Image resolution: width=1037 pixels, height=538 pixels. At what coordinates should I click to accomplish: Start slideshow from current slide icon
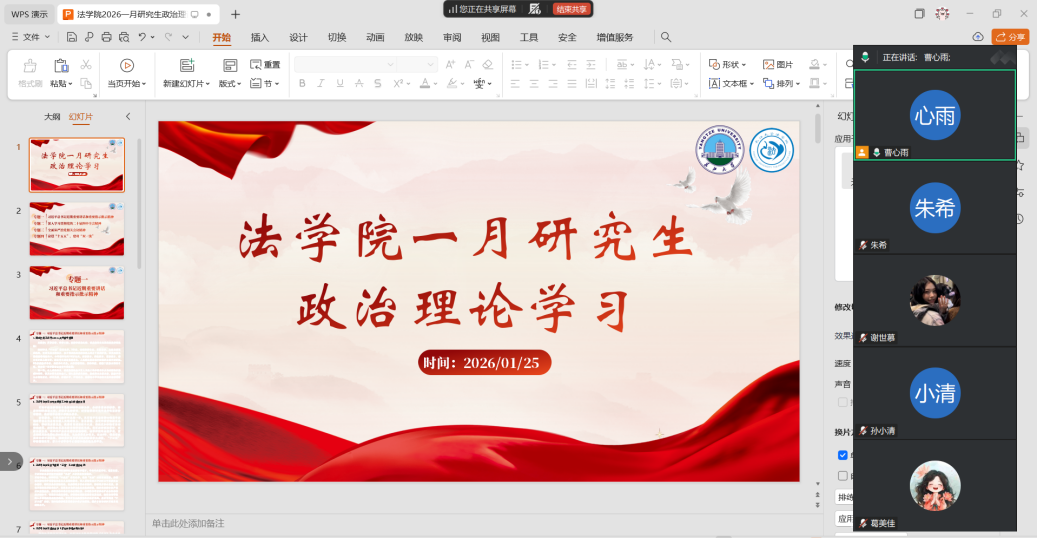(126, 66)
